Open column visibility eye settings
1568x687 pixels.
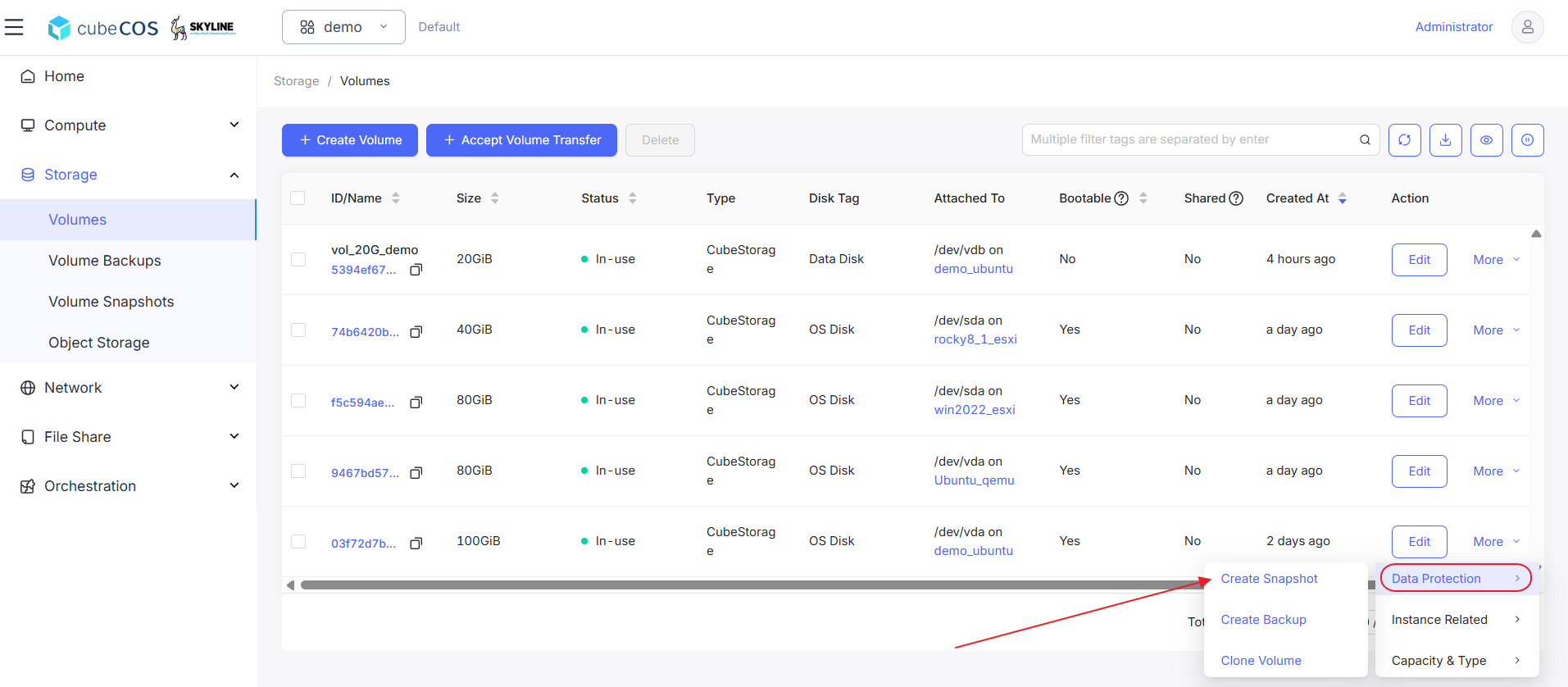click(x=1486, y=140)
